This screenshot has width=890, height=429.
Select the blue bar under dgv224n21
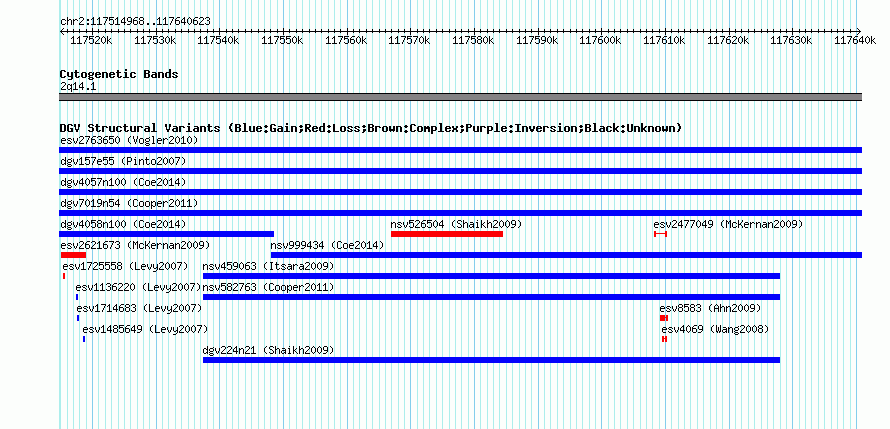492,360
